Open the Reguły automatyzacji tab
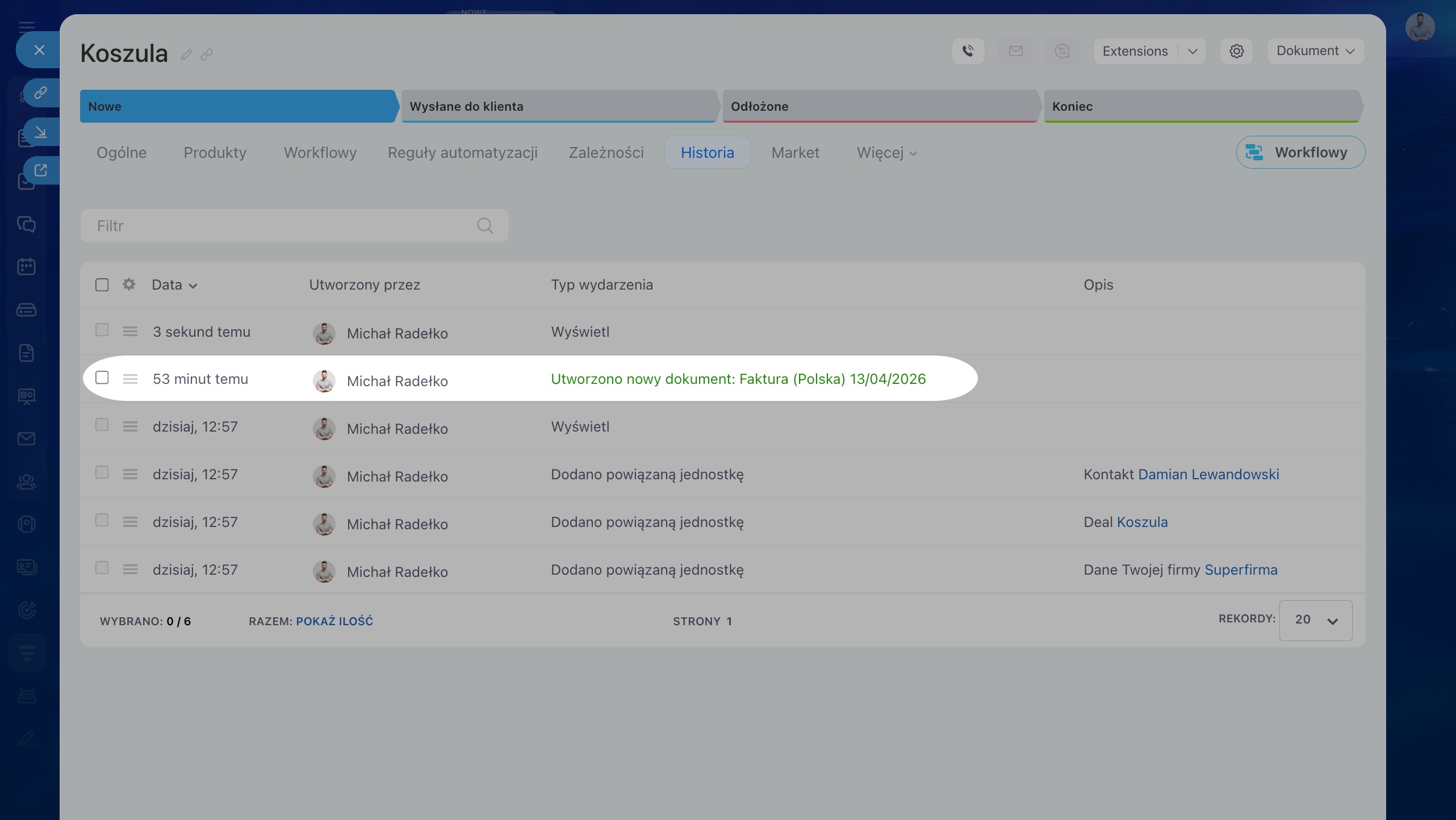The image size is (1456, 820). (x=462, y=153)
